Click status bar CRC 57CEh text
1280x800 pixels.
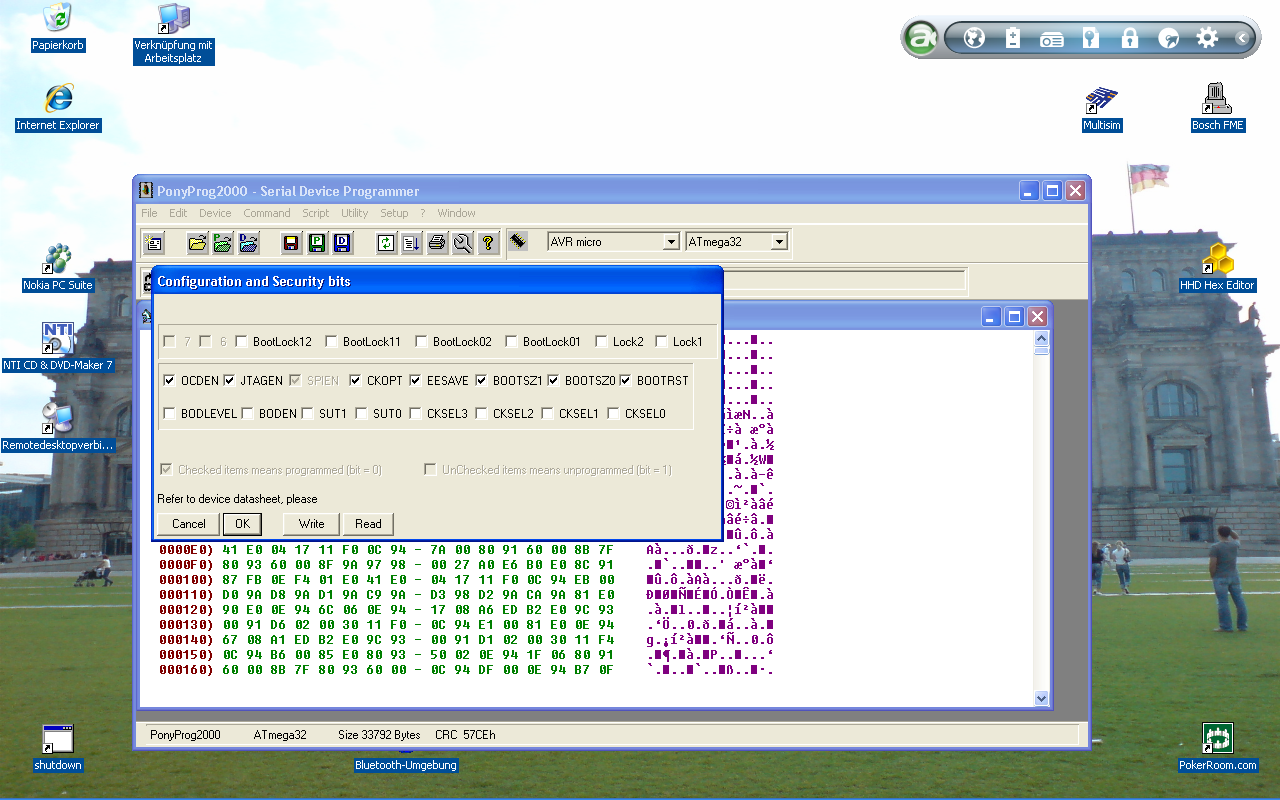[x=465, y=735]
